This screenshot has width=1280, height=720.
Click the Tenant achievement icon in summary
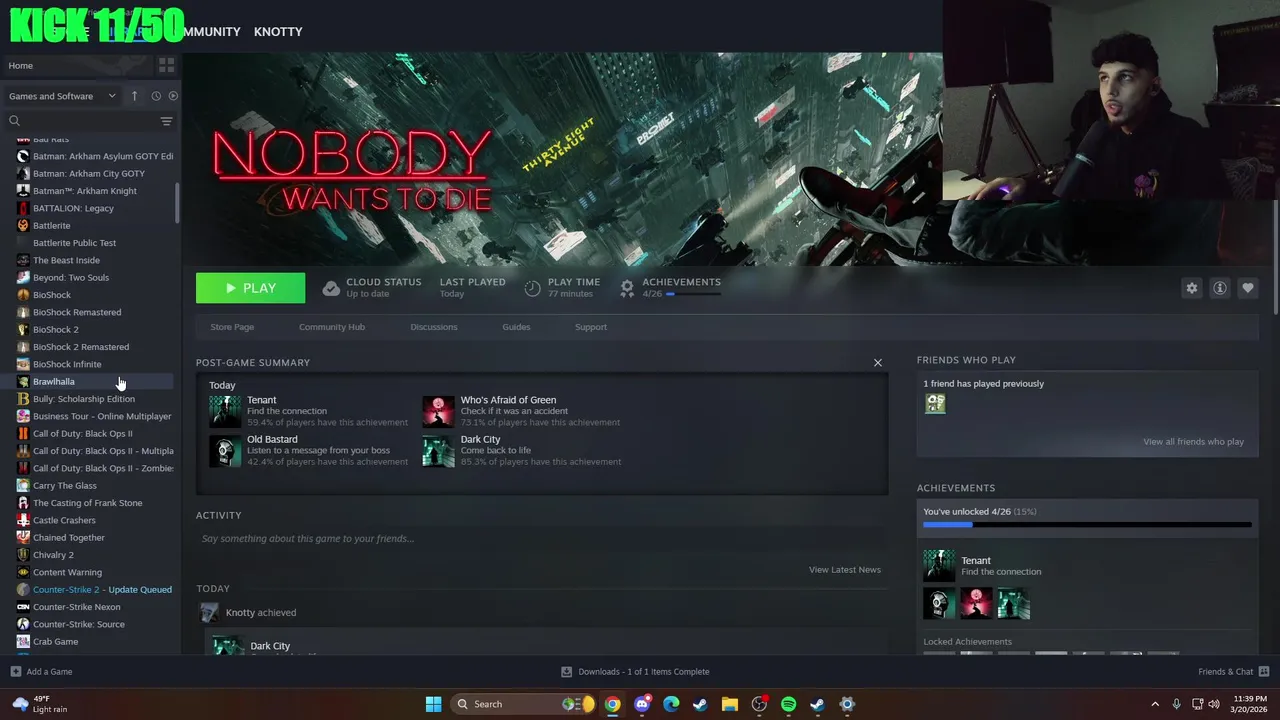point(225,411)
